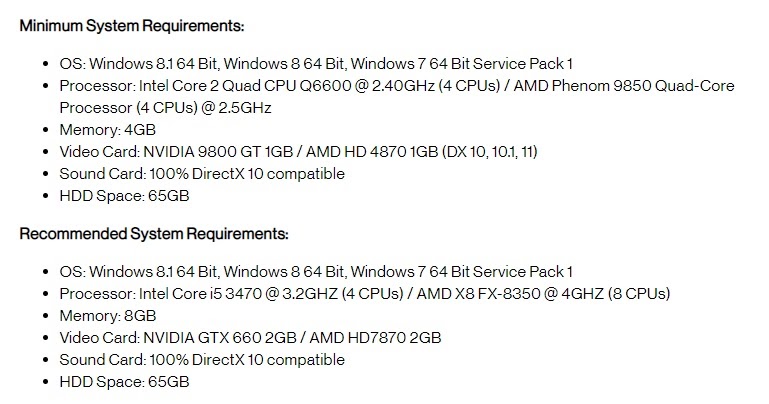This screenshot has height=404, width=769.
Task: Select the minimum OS Windows 8.1 line
Action: (x=316, y=64)
